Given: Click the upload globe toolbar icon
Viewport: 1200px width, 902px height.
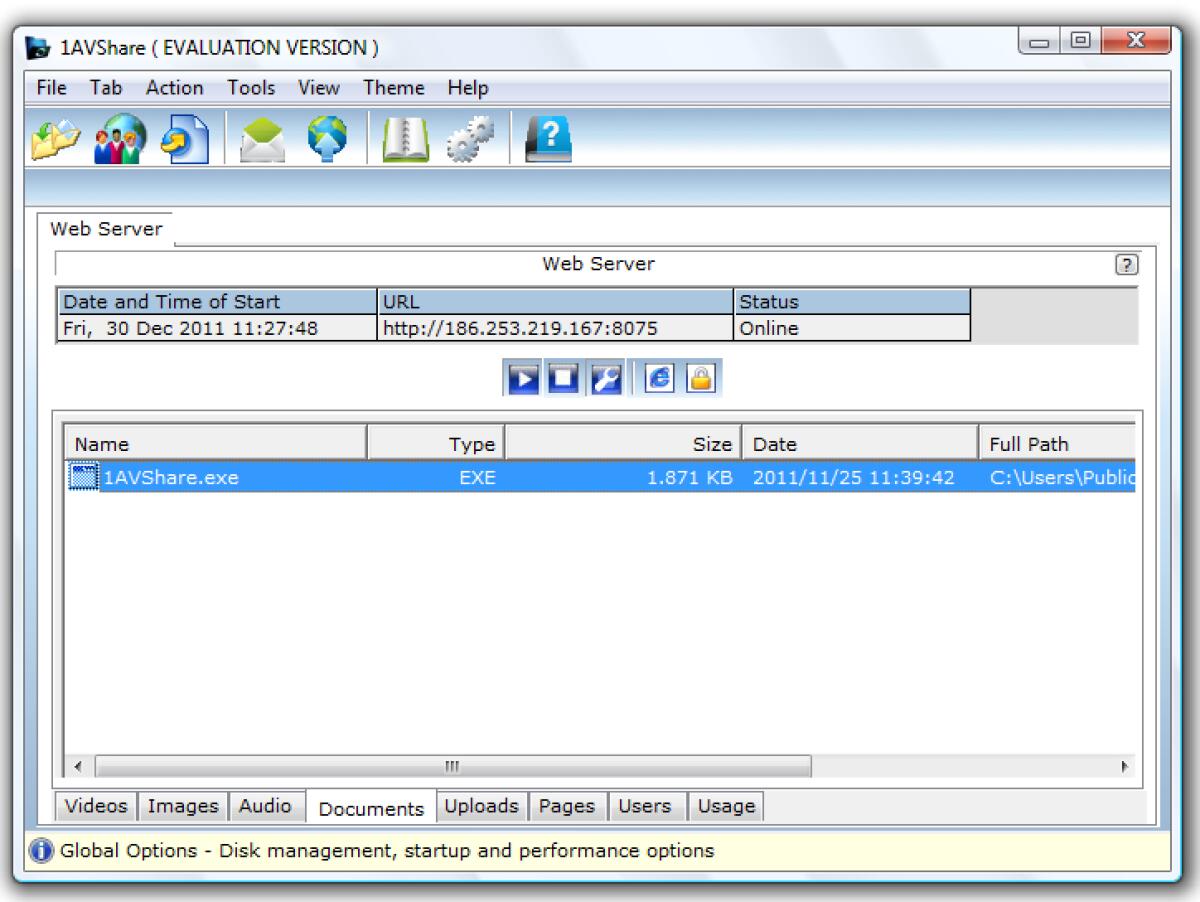Looking at the screenshot, I should pos(328,140).
